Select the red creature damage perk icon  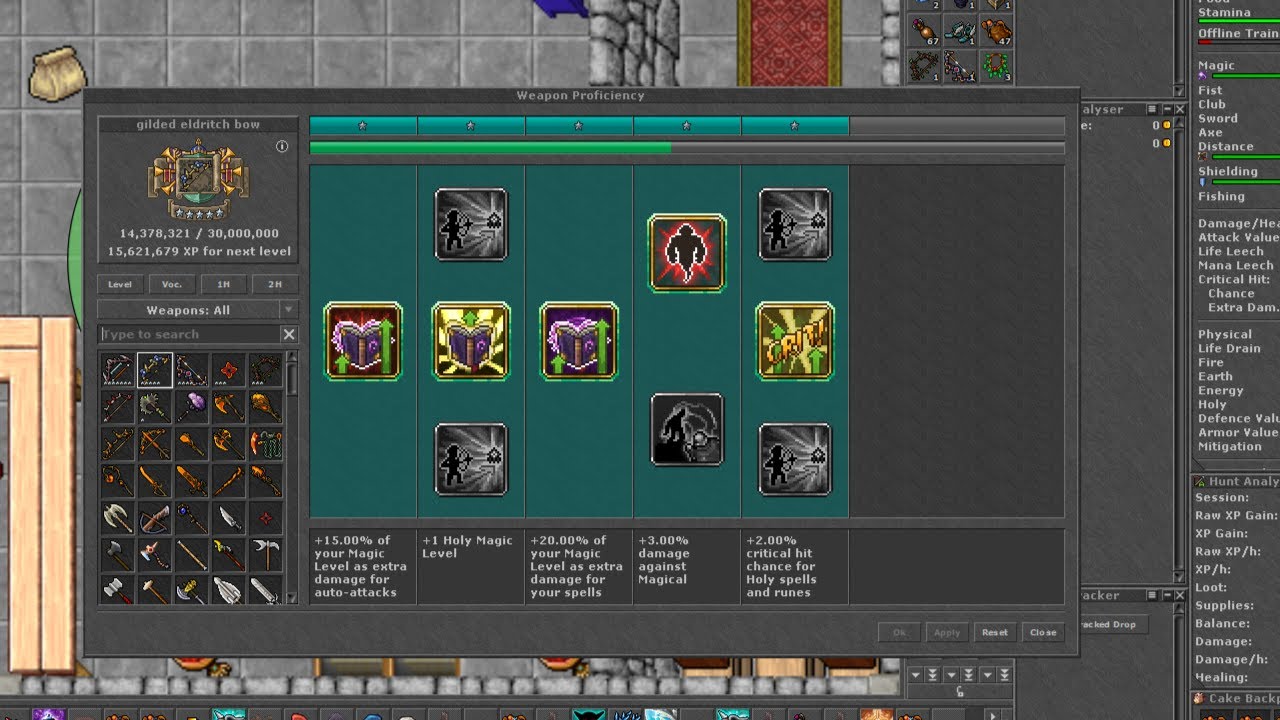point(687,253)
